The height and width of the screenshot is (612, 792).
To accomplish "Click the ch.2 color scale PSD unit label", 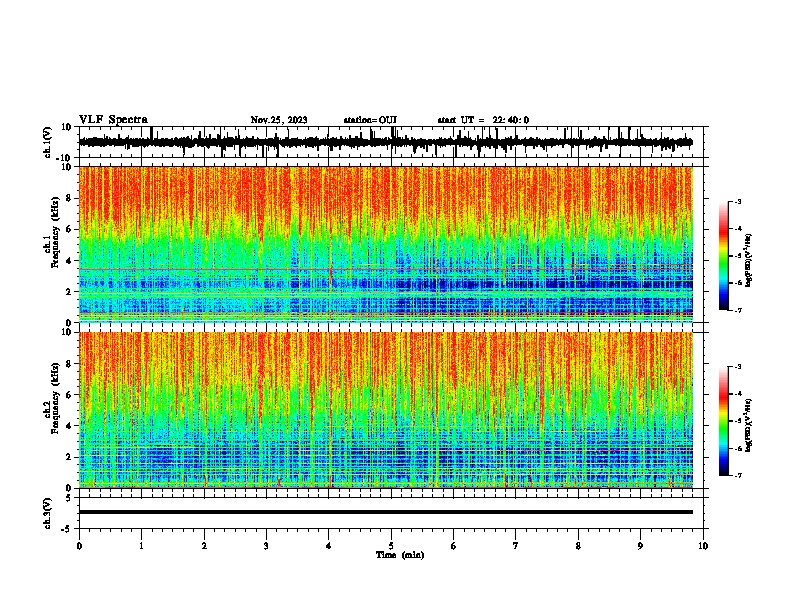I will [x=749, y=425].
